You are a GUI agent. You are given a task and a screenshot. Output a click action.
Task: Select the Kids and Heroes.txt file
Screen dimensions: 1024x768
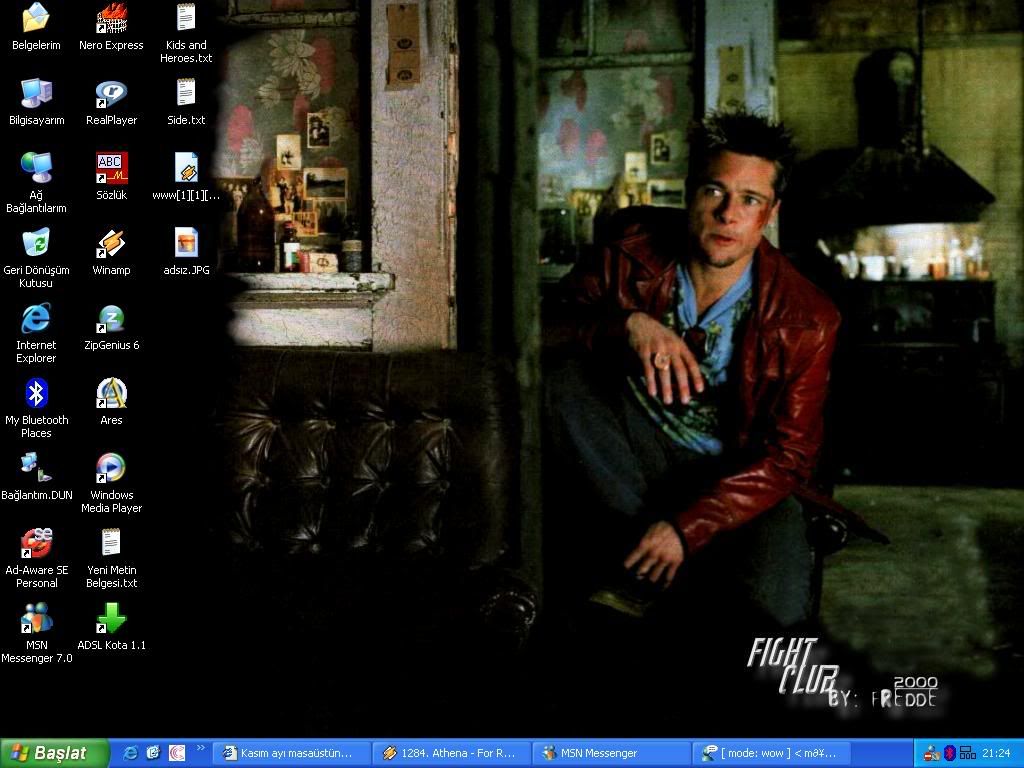click(186, 18)
